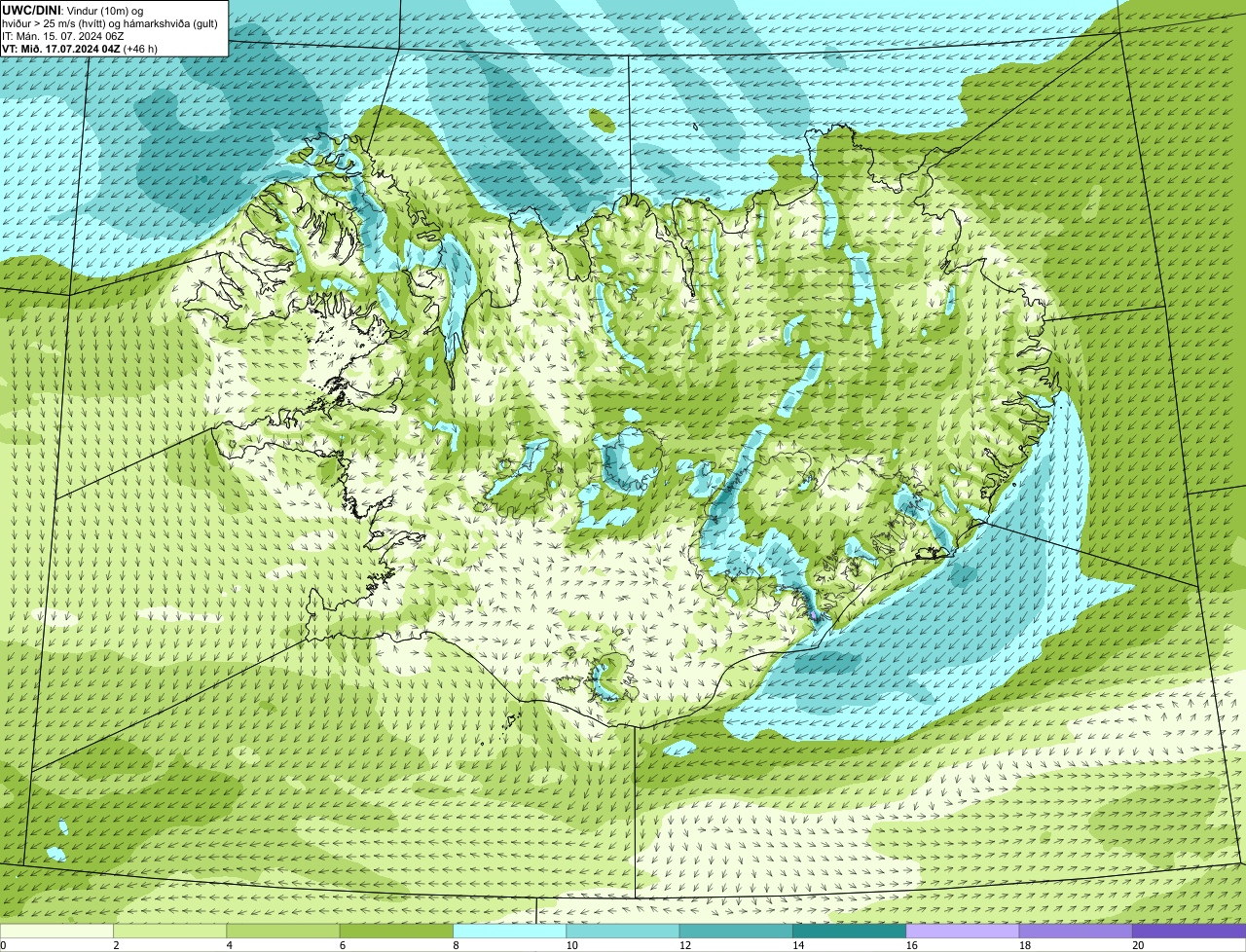Image resolution: width=1246 pixels, height=952 pixels.
Task: Click the "14" label on the scale
Action: click(798, 945)
